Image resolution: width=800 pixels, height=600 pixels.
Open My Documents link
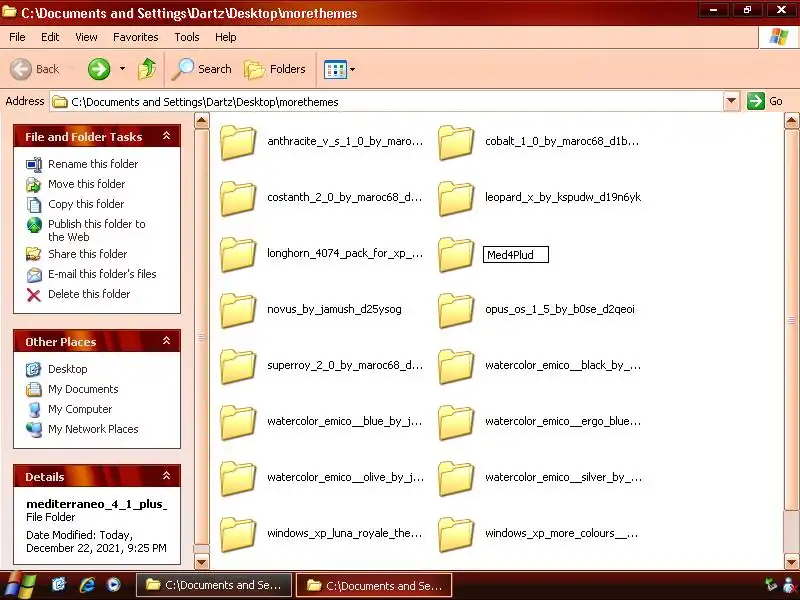click(x=83, y=389)
